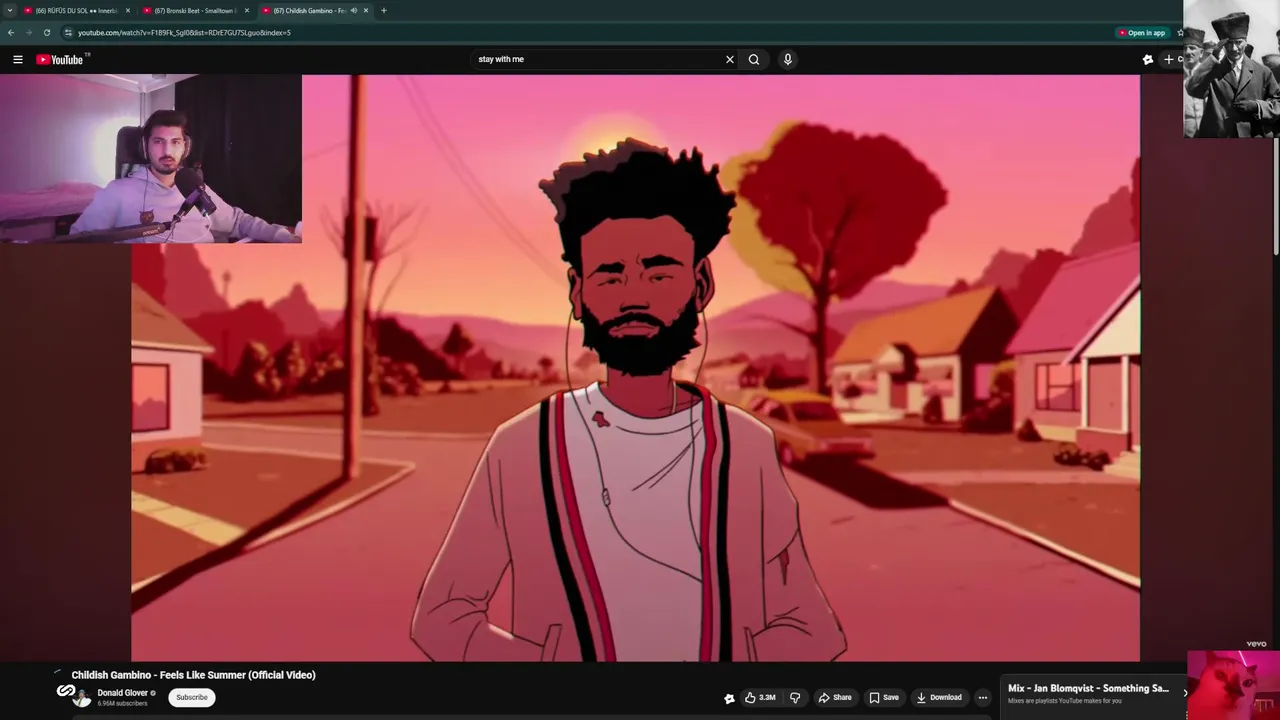
Task: Close the Bronski Beat tab
Action: [x=247, y=10]
